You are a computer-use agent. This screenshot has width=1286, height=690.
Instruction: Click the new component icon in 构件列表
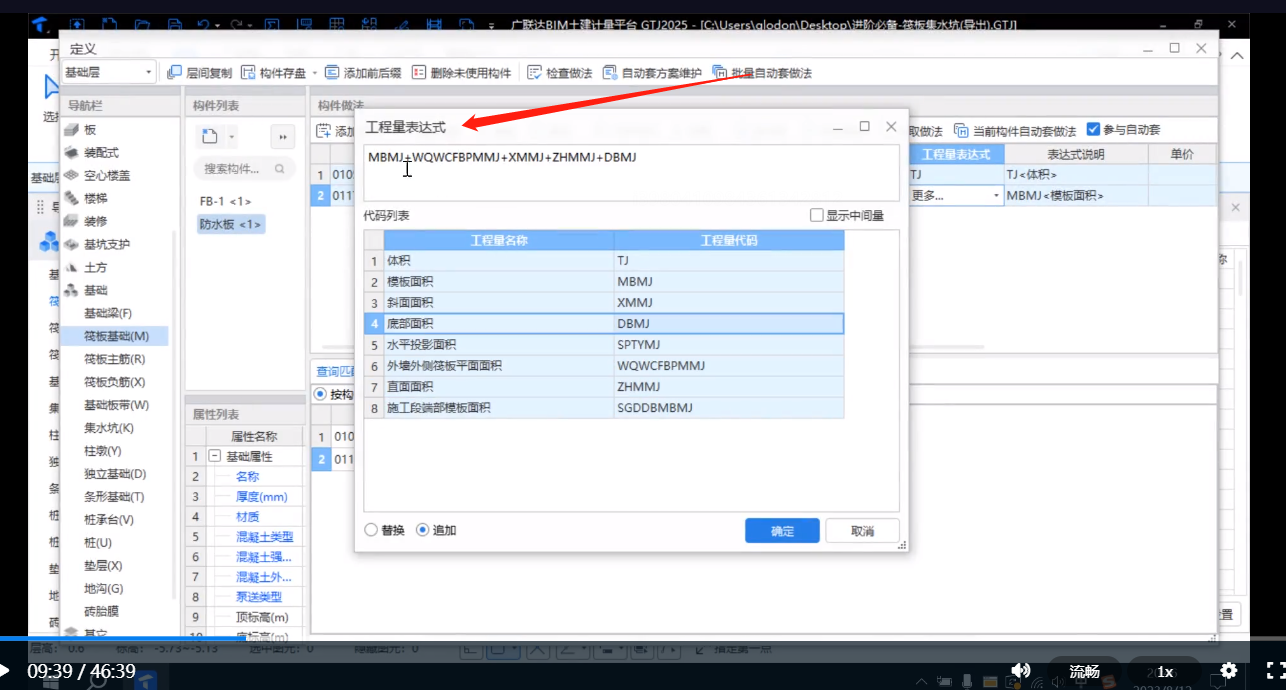point(209,136)
